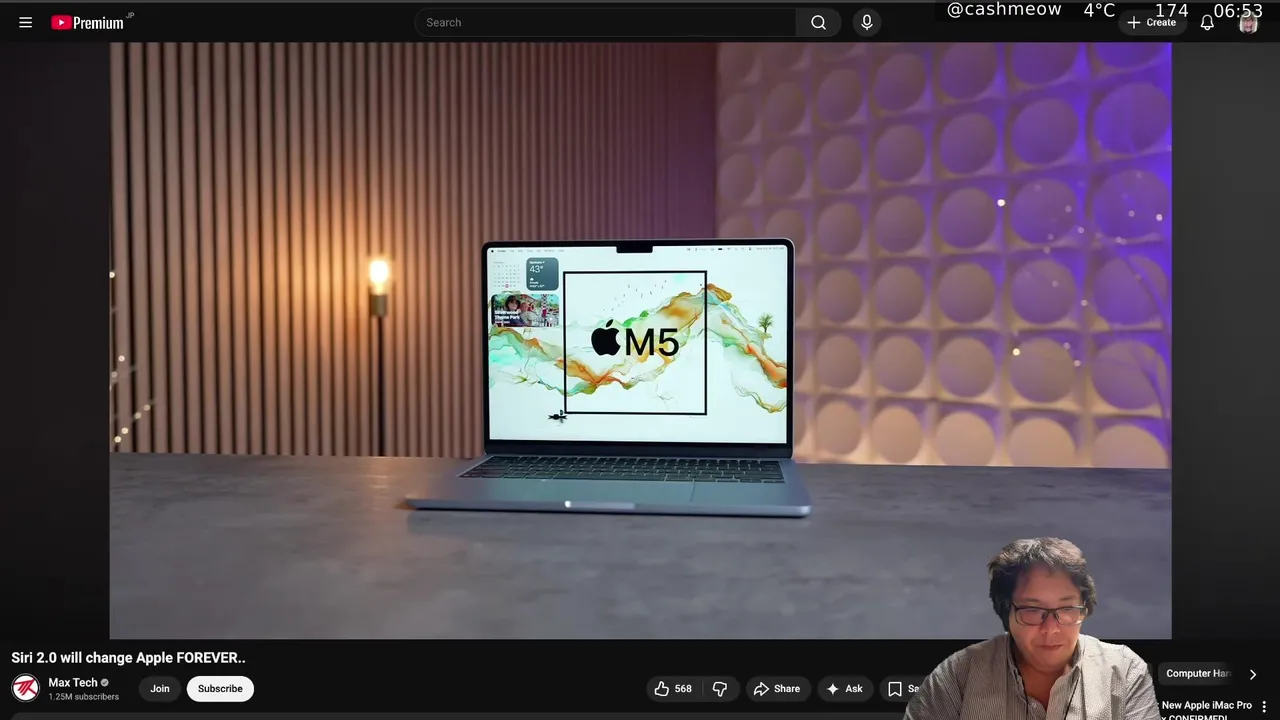Open the Max Tech channel name
1280x720 pixels.
pyautogui.click(x=73, y=682)
